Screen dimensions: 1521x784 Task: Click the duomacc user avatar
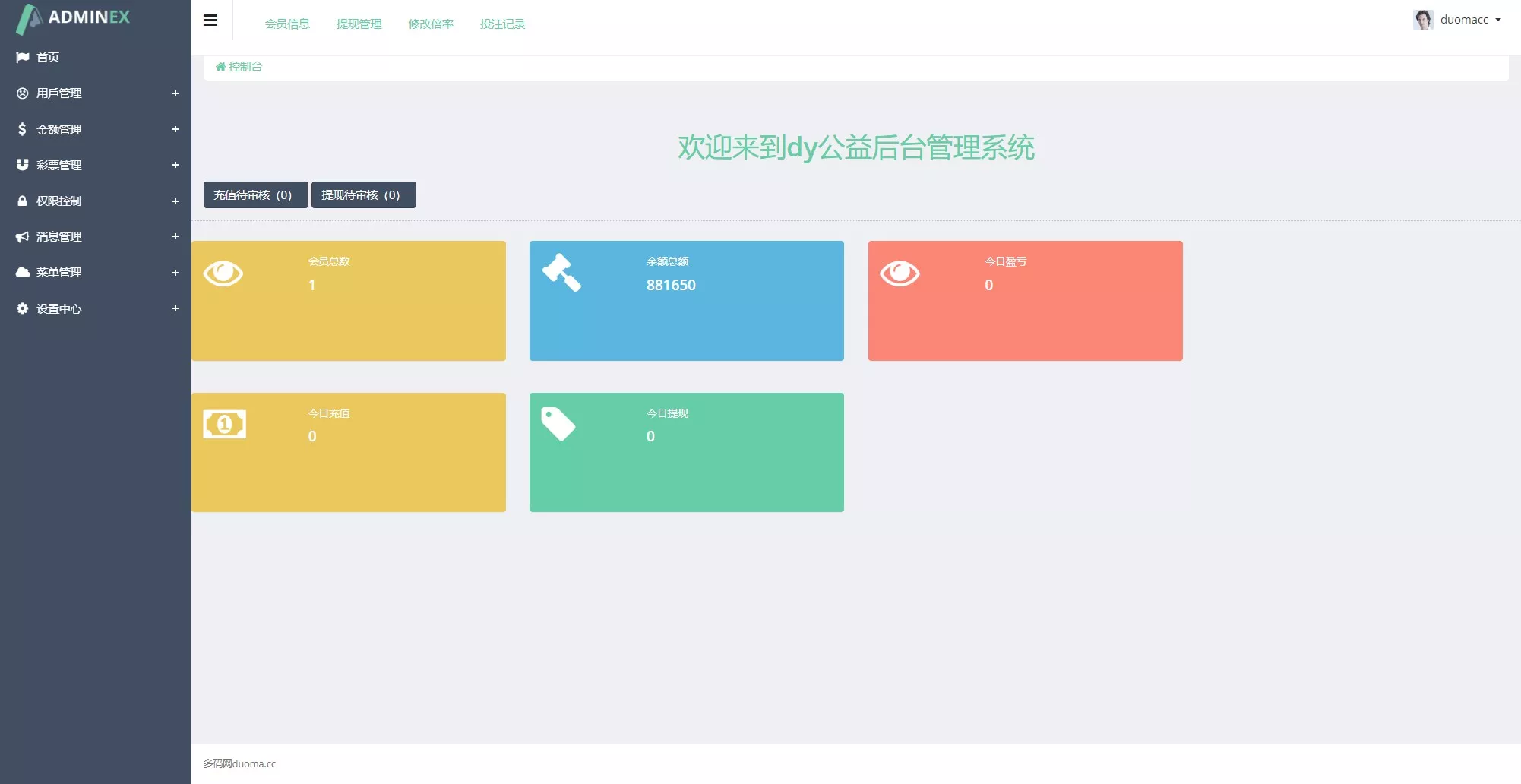pyautogui.click(x=1422, y=20)
